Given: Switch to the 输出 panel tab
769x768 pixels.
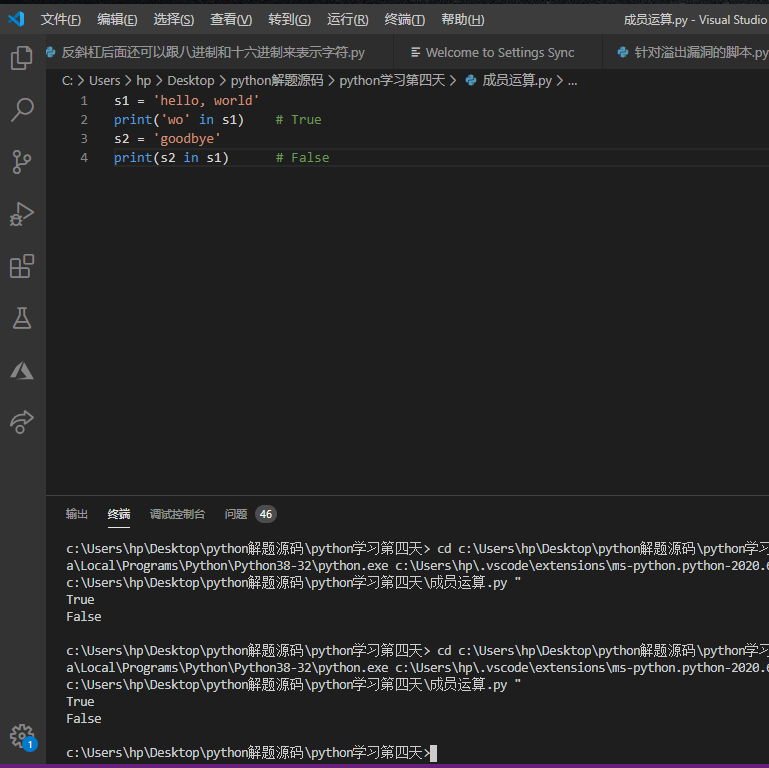Looking at the screenshot, I should (x=77, y=514).
